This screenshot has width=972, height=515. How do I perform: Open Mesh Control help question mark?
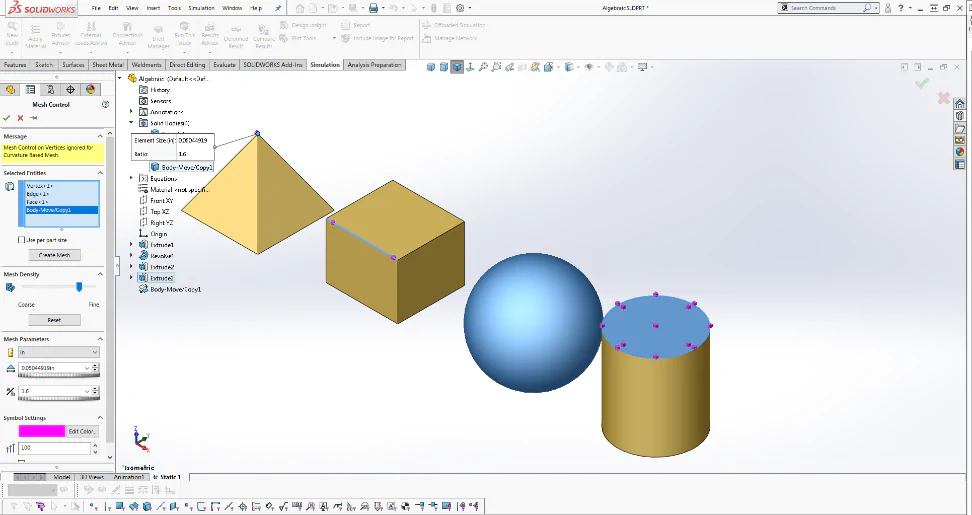pos(105,105)
